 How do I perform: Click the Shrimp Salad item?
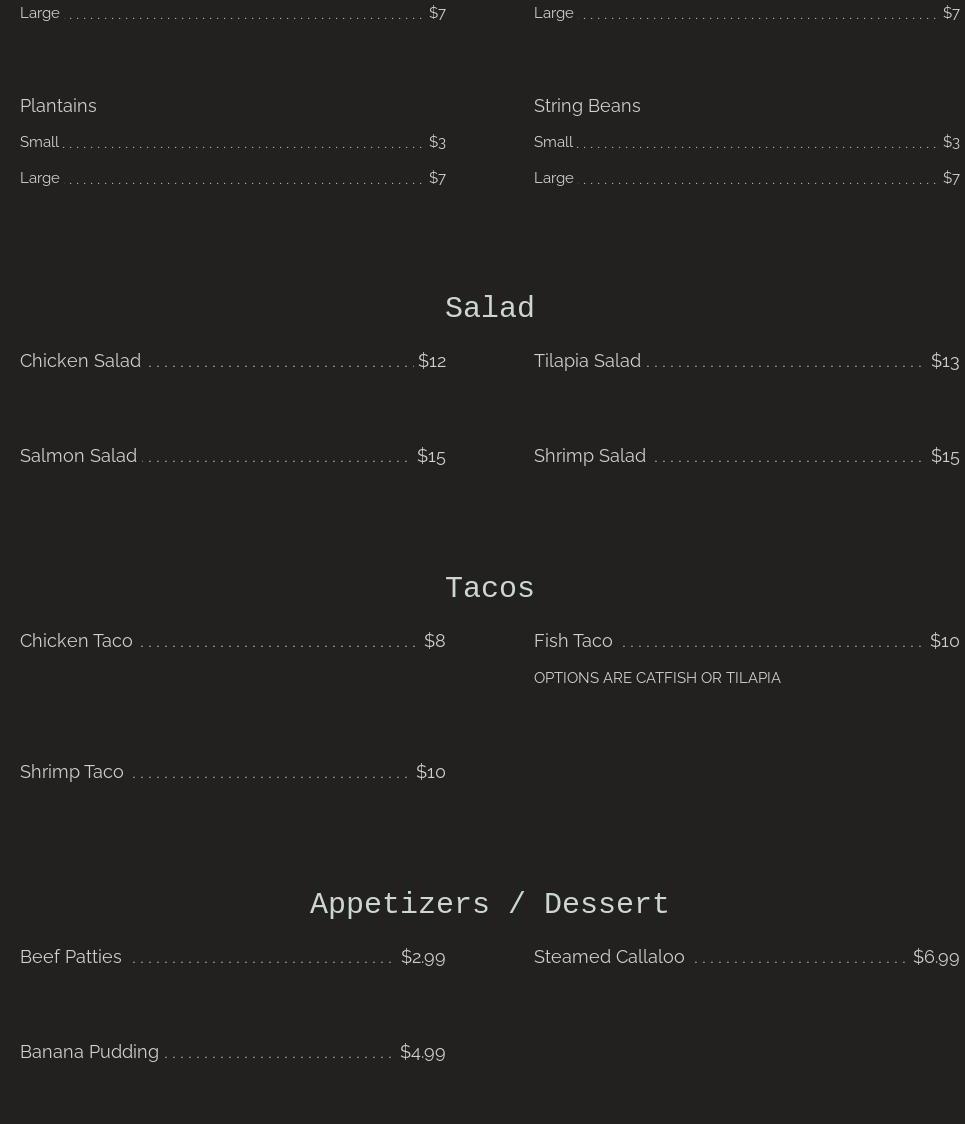click(x=590, y=456)
